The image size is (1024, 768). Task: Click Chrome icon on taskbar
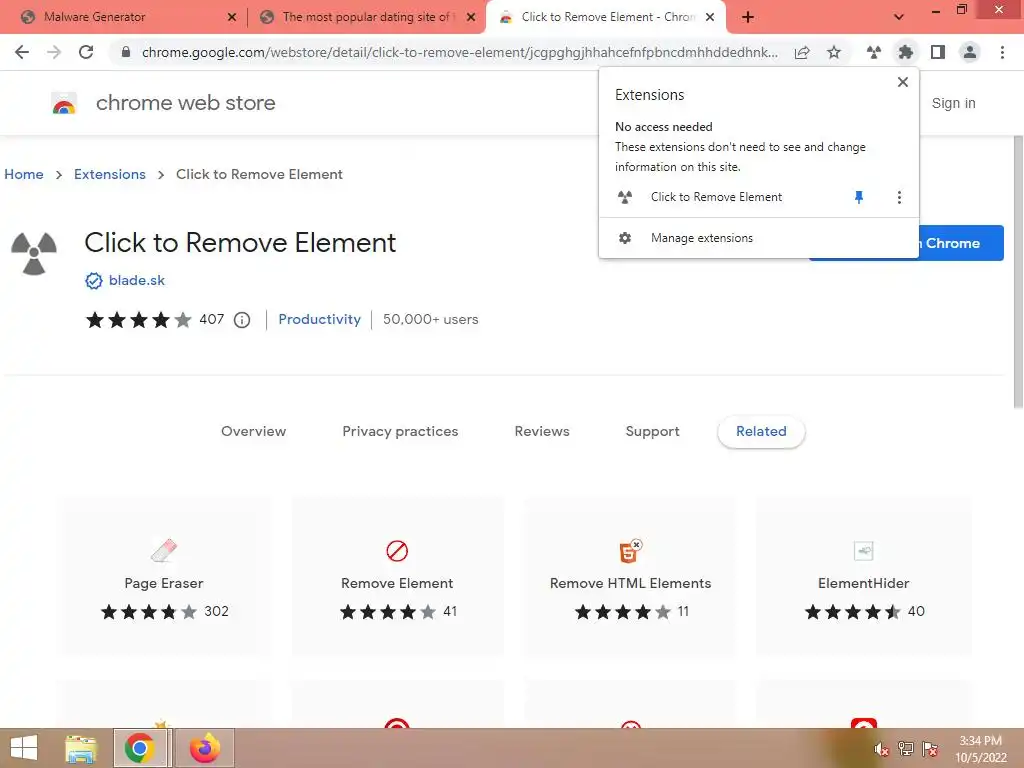click(x=139, y=748)
